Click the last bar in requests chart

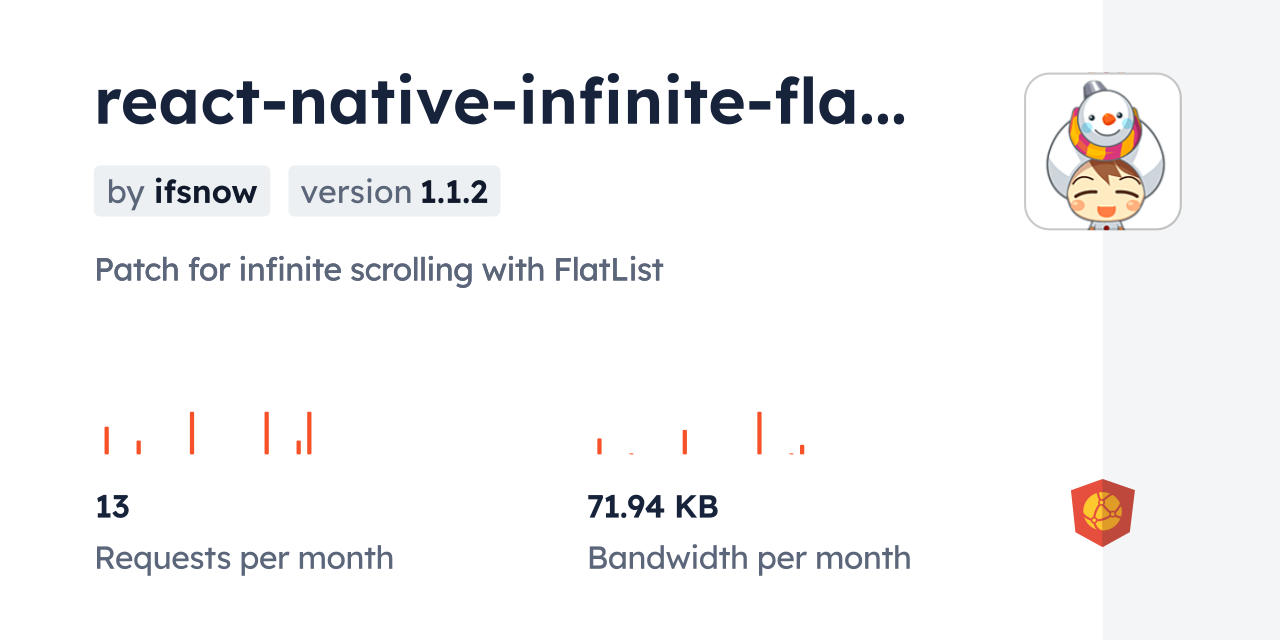(310, 433)
